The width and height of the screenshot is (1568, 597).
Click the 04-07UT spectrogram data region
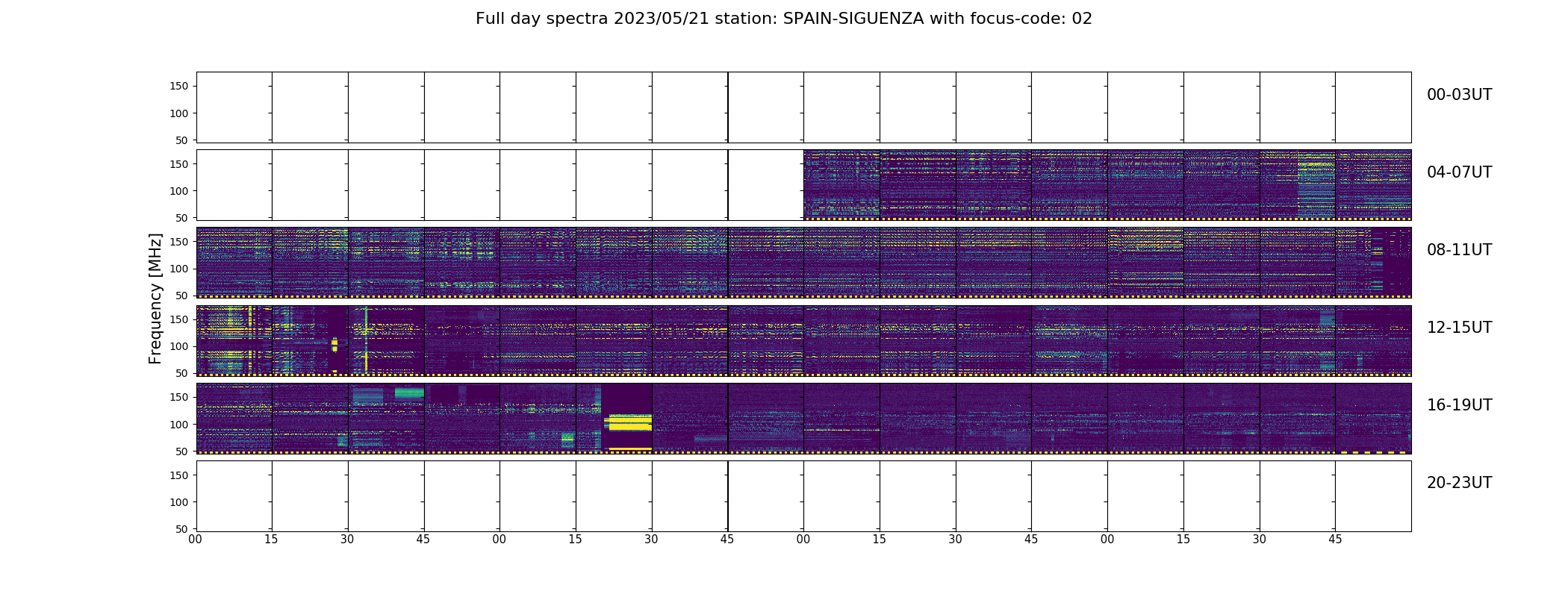(1107, 185)
